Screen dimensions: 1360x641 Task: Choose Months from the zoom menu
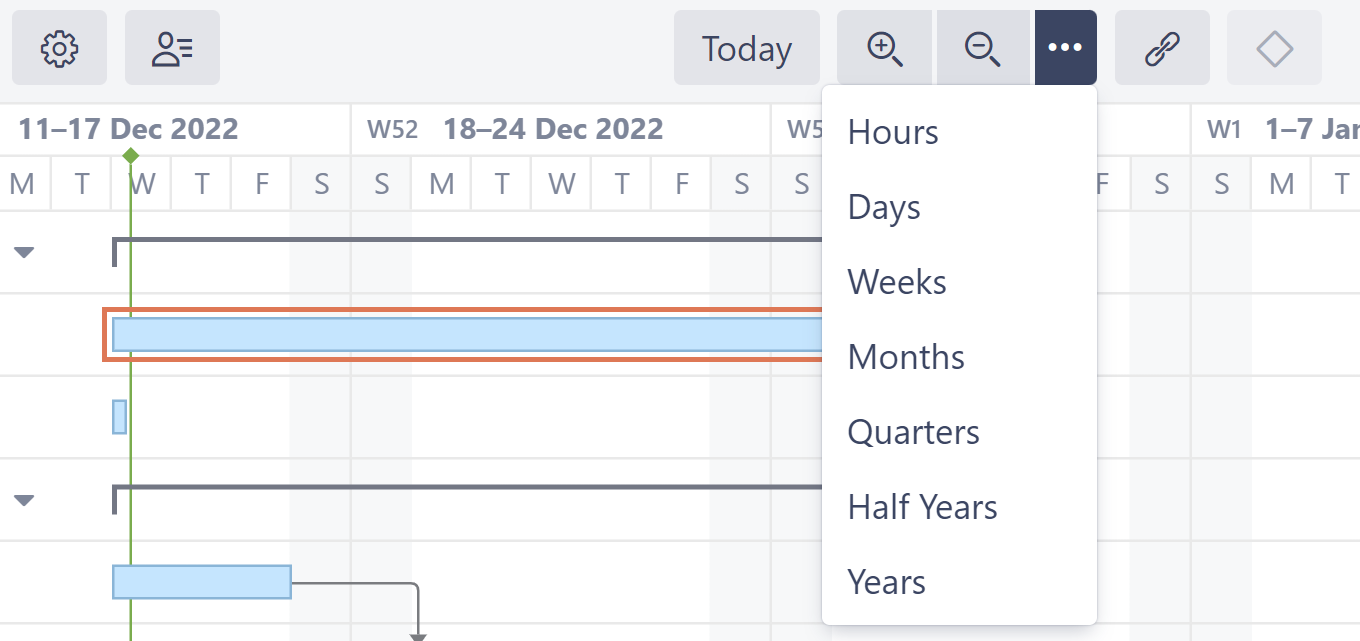[x=906, y=357]
